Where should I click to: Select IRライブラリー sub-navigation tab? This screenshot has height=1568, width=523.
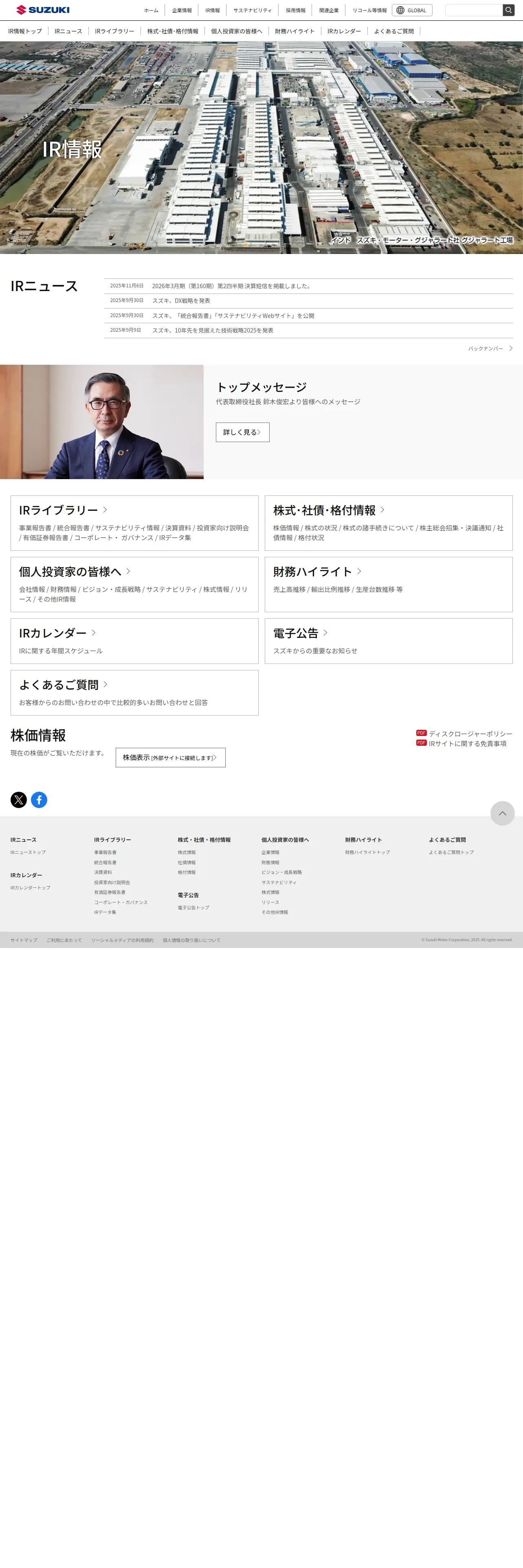[114, 31]
